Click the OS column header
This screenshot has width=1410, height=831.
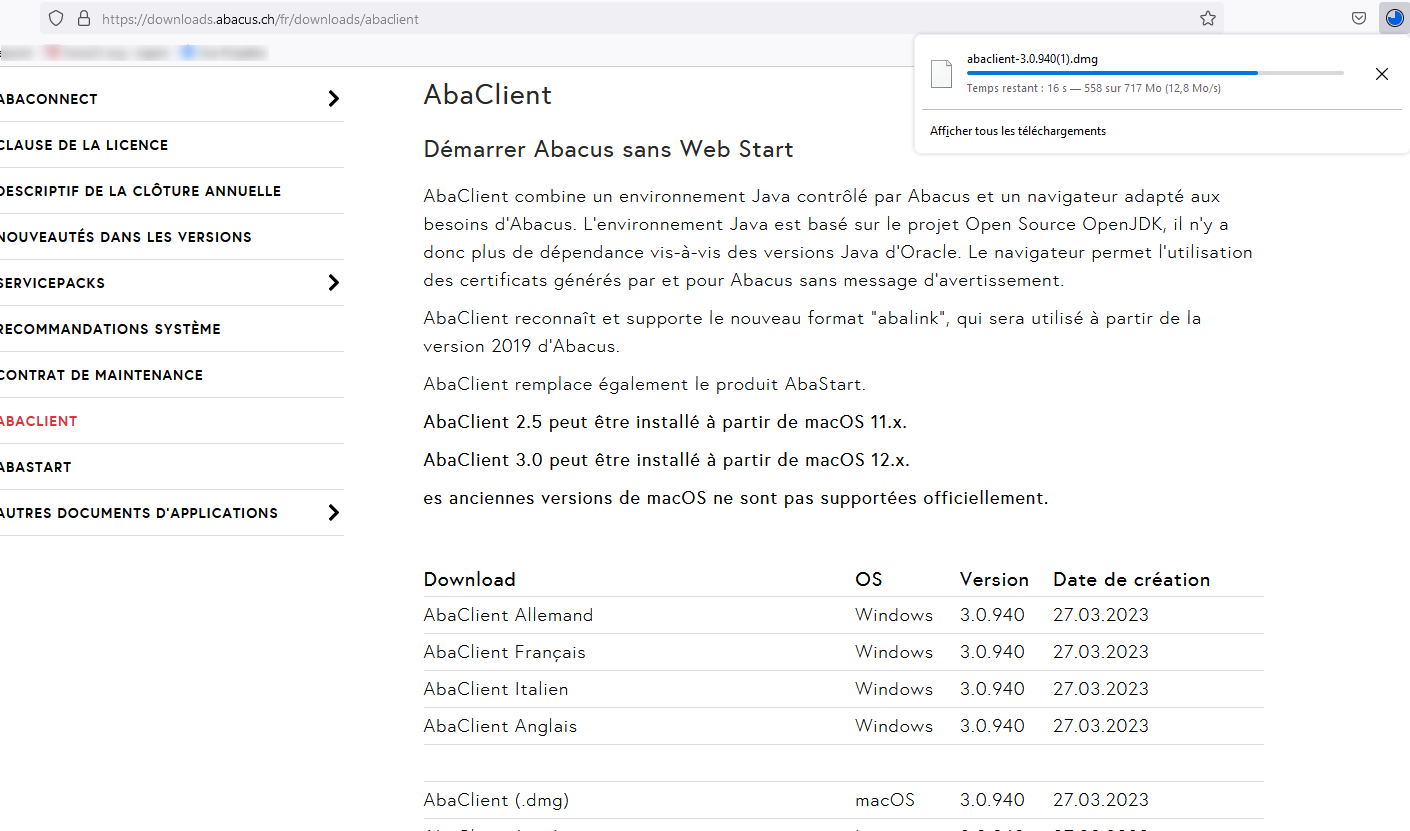point(869,580)
